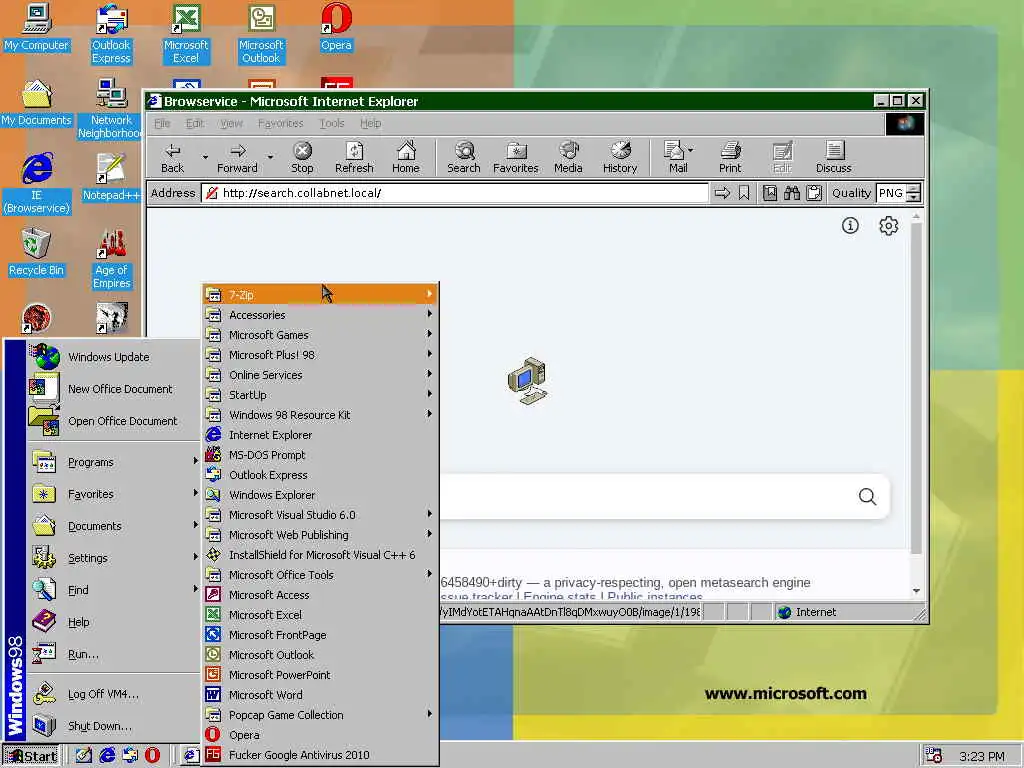Open Windows Explorer from Programs menu
The height and width of the screenshot is (768, 1024).
pyautogui.click(x=320, y=495)
